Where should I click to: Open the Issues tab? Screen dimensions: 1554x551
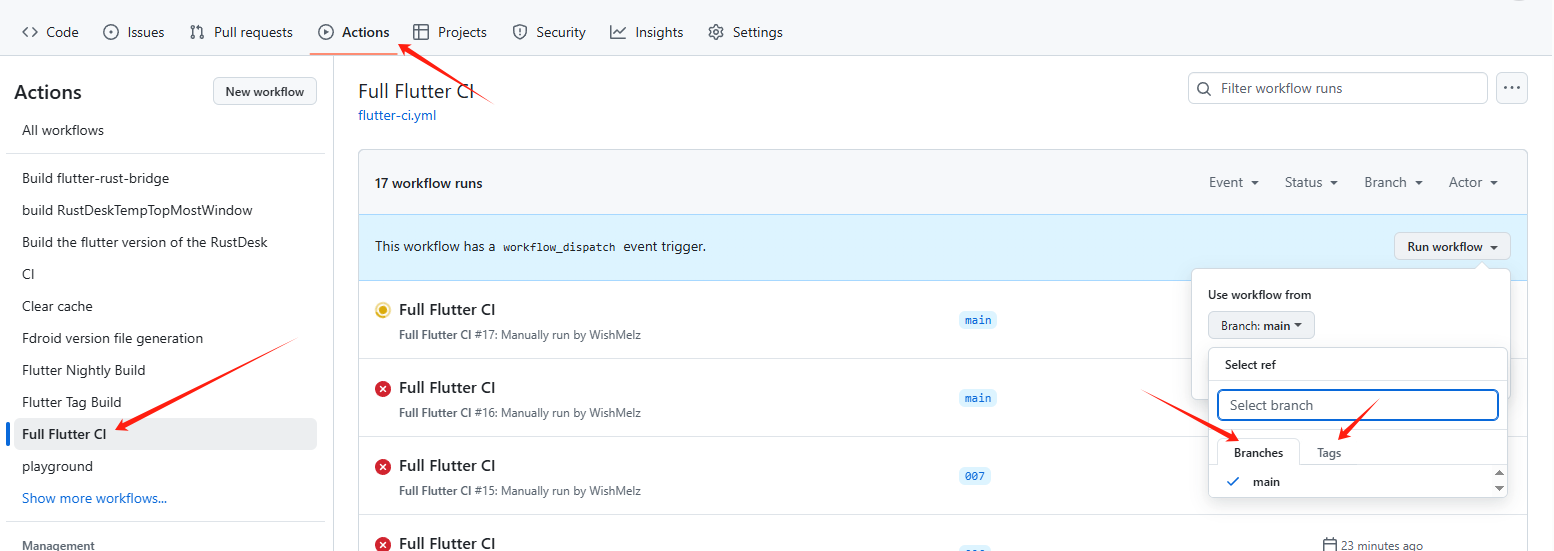[x=134, y=32]
